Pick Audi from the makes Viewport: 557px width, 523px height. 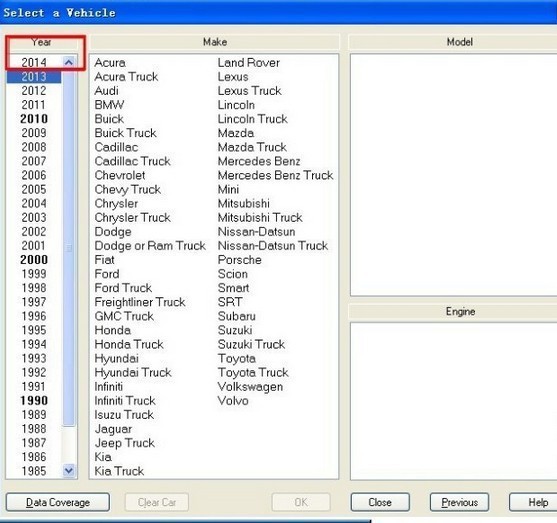tap(107, 91)
